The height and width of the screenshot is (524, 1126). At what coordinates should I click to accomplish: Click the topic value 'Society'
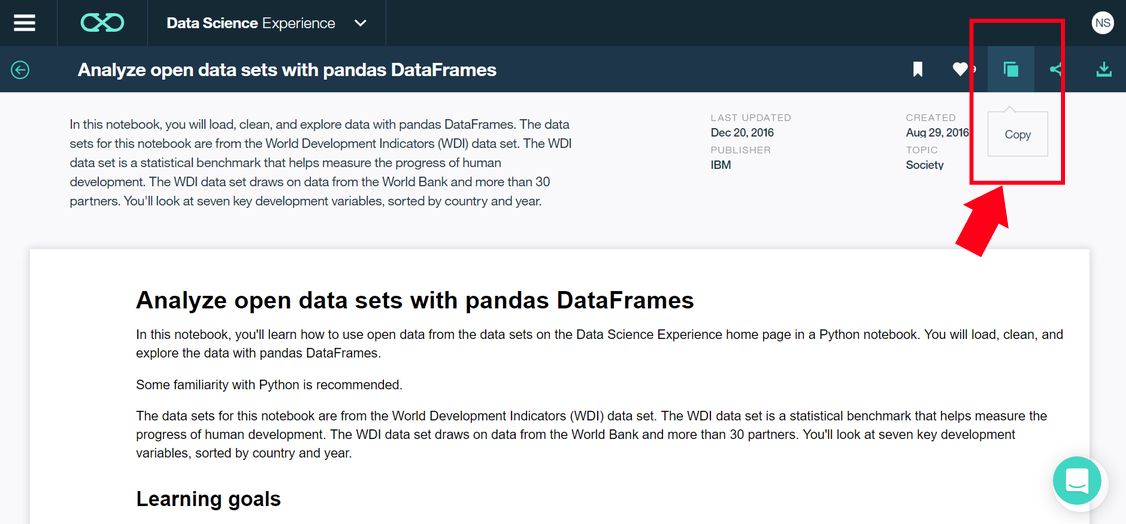925,165
